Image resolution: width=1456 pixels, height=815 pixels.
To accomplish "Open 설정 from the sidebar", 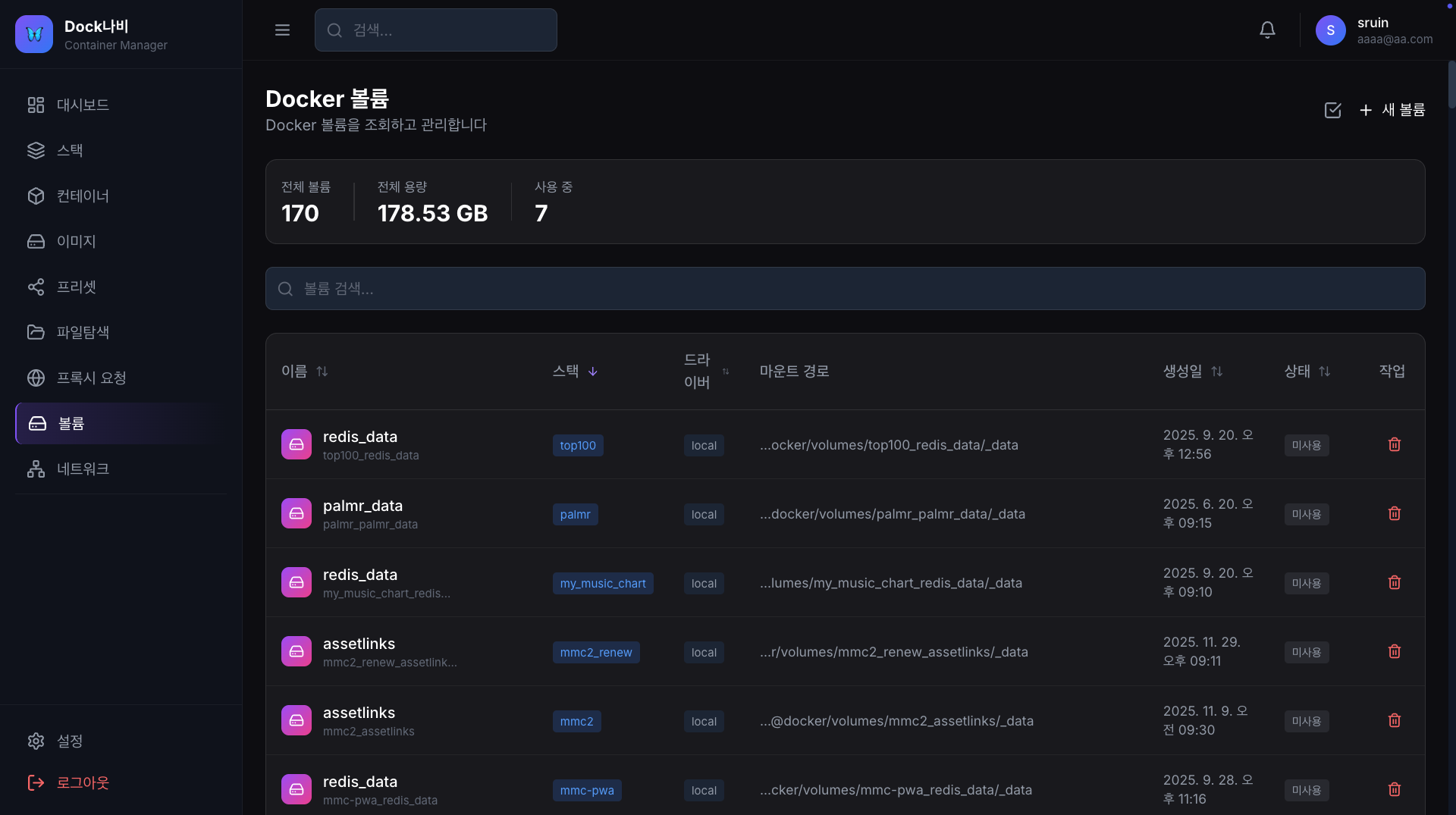I will coord(70,741).
